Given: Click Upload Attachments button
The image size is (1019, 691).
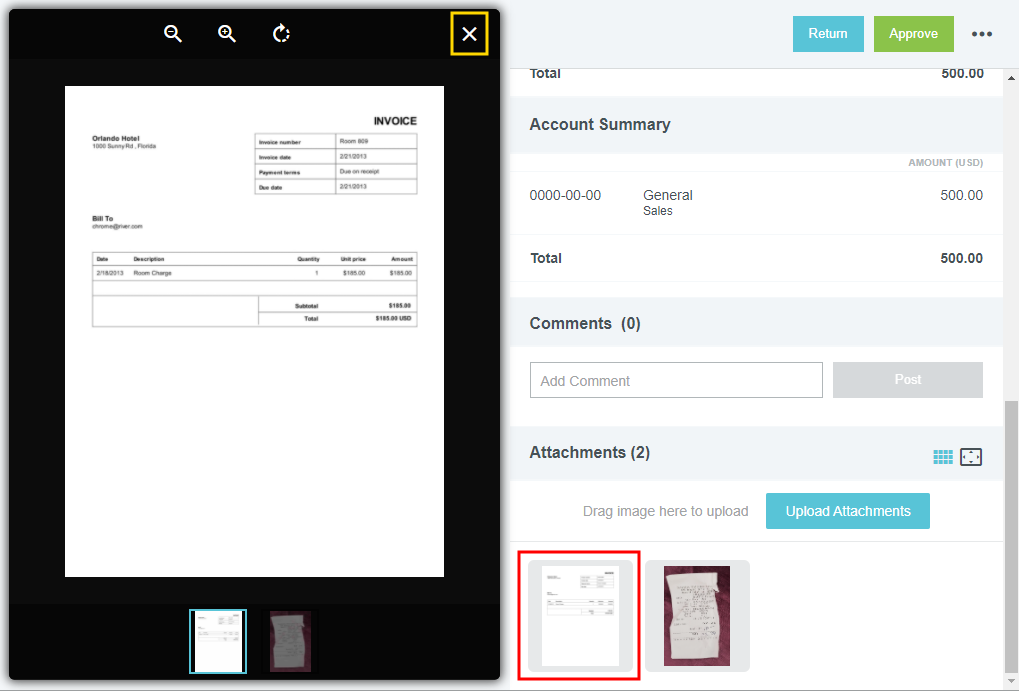Looking at the screenshot, I should (x=847, y=511).
